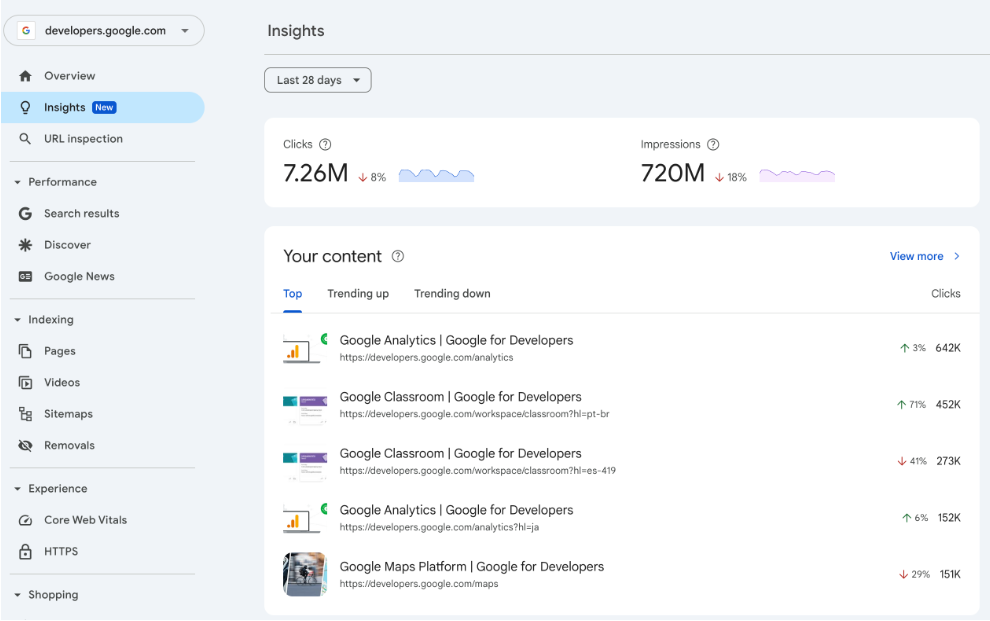Screen dimensions: 990x621
Task: Click the Overview home icon
Action: (x=26, y=76)
